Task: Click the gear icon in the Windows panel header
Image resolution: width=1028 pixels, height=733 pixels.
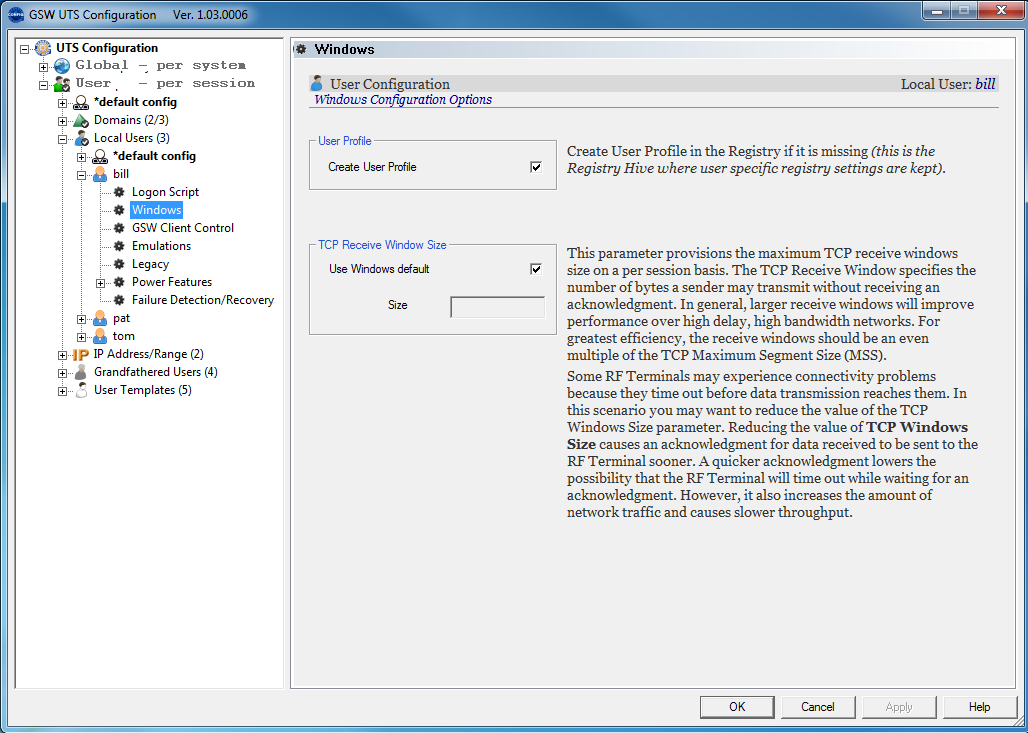Action: click(x=301, y=49)
